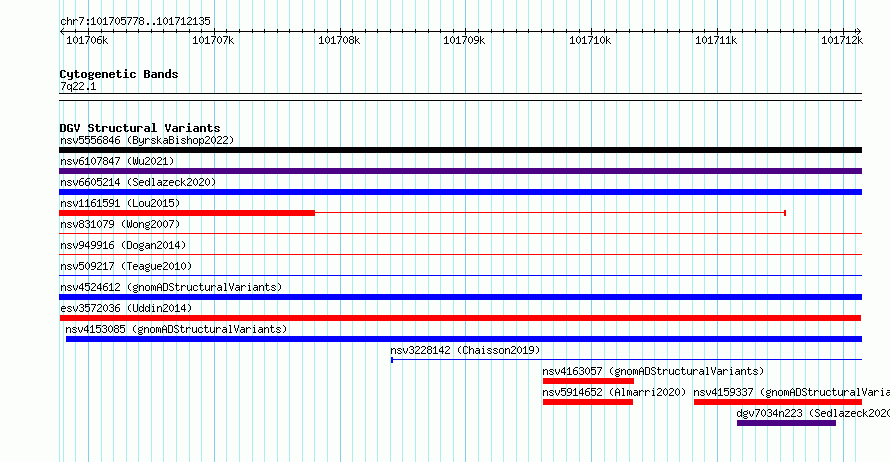This screenshot has height=462, width=890.
Task: Open the nsv949916 (Dogan2014) variant entry
Action: click(123, 245)
